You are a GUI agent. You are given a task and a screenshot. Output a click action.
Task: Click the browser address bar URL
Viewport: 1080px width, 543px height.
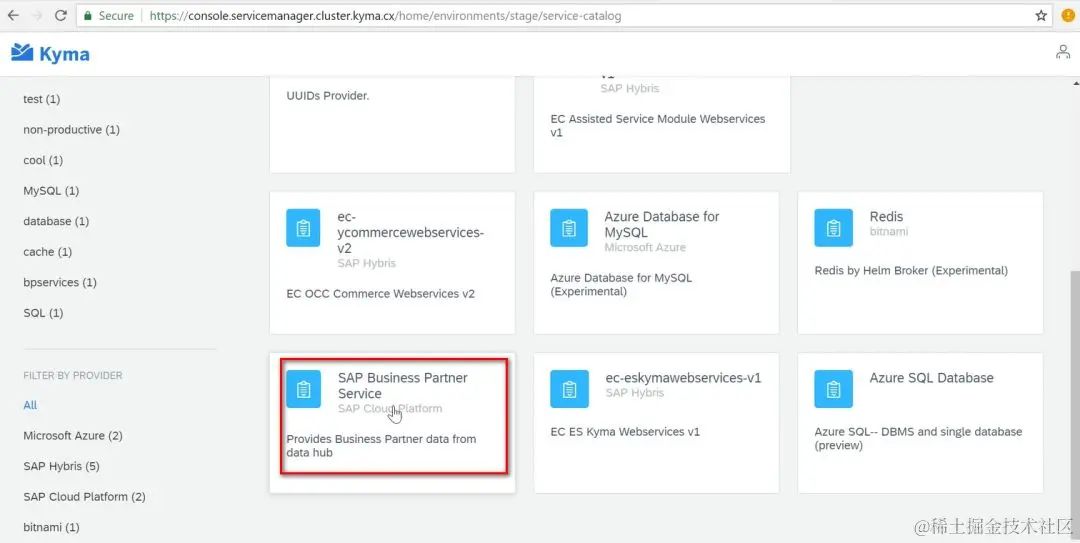coord(385,15)
